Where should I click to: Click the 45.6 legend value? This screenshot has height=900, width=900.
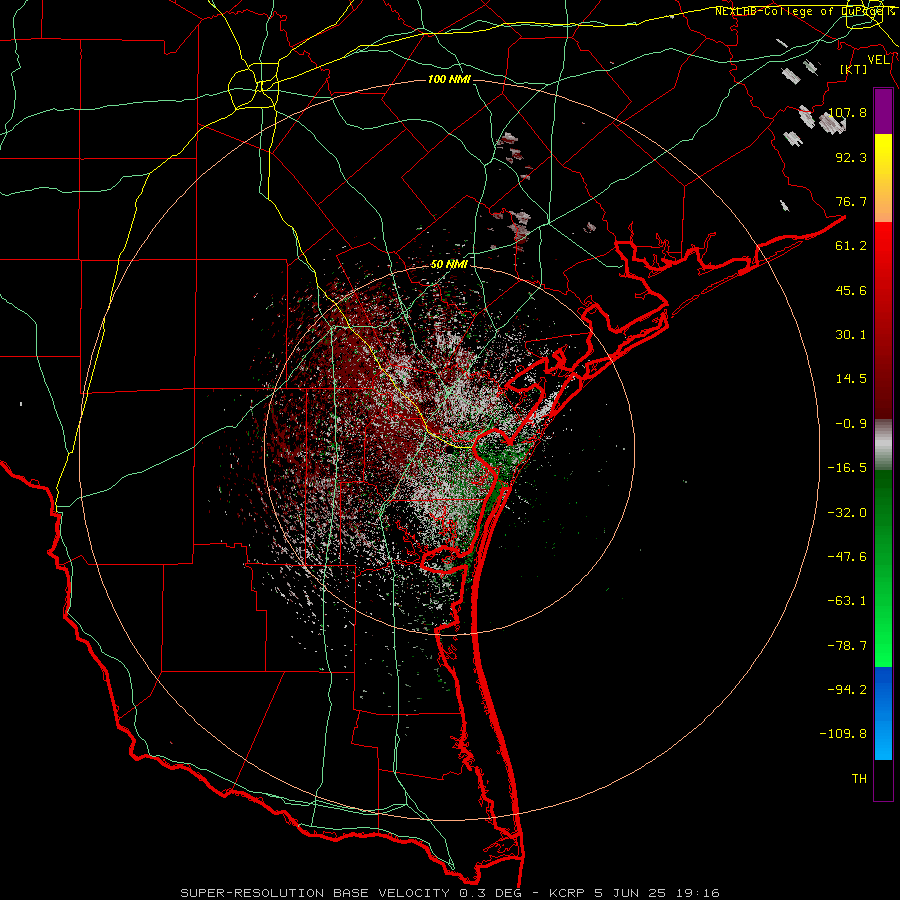[851, 290]
